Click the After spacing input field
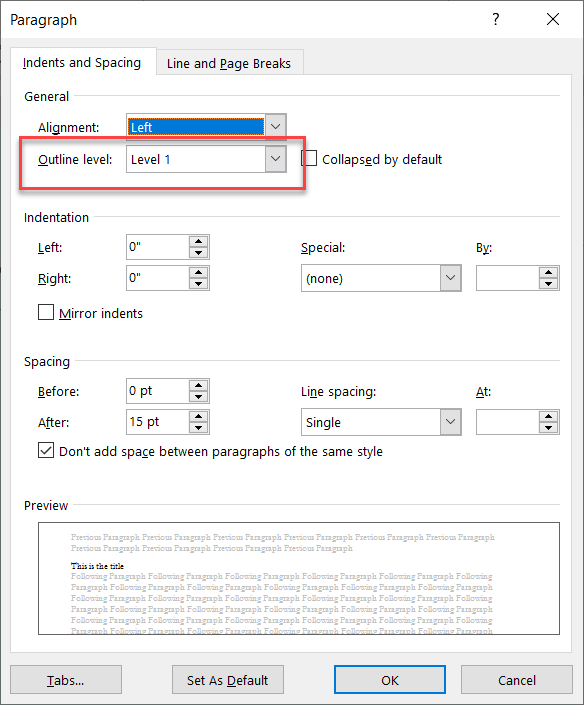This screenshot has height=705, width=584. (158, 422)
